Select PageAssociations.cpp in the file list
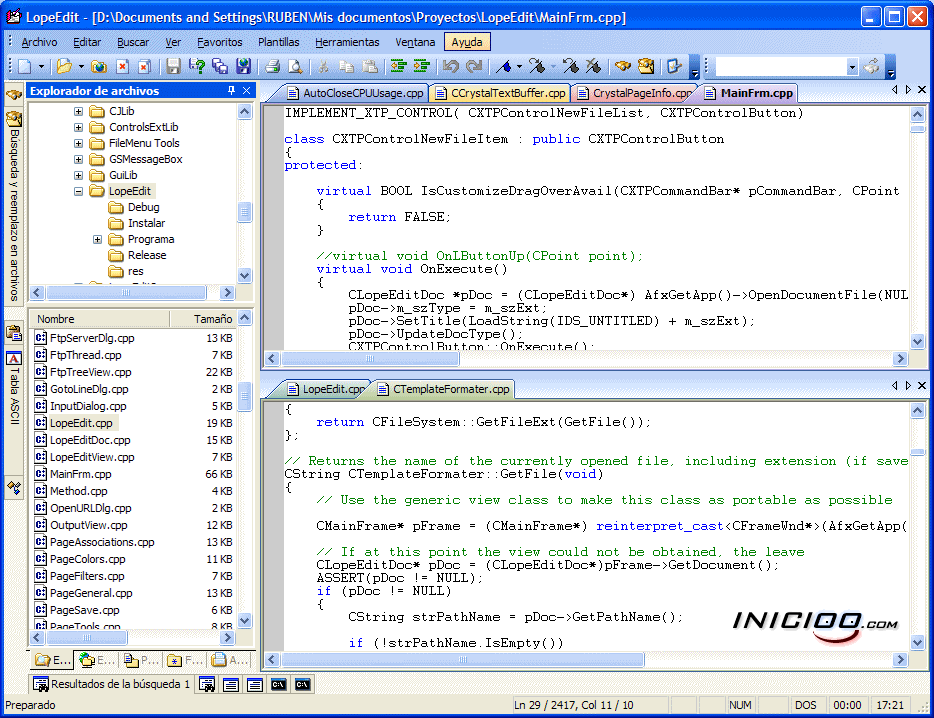 click(102, 542)
